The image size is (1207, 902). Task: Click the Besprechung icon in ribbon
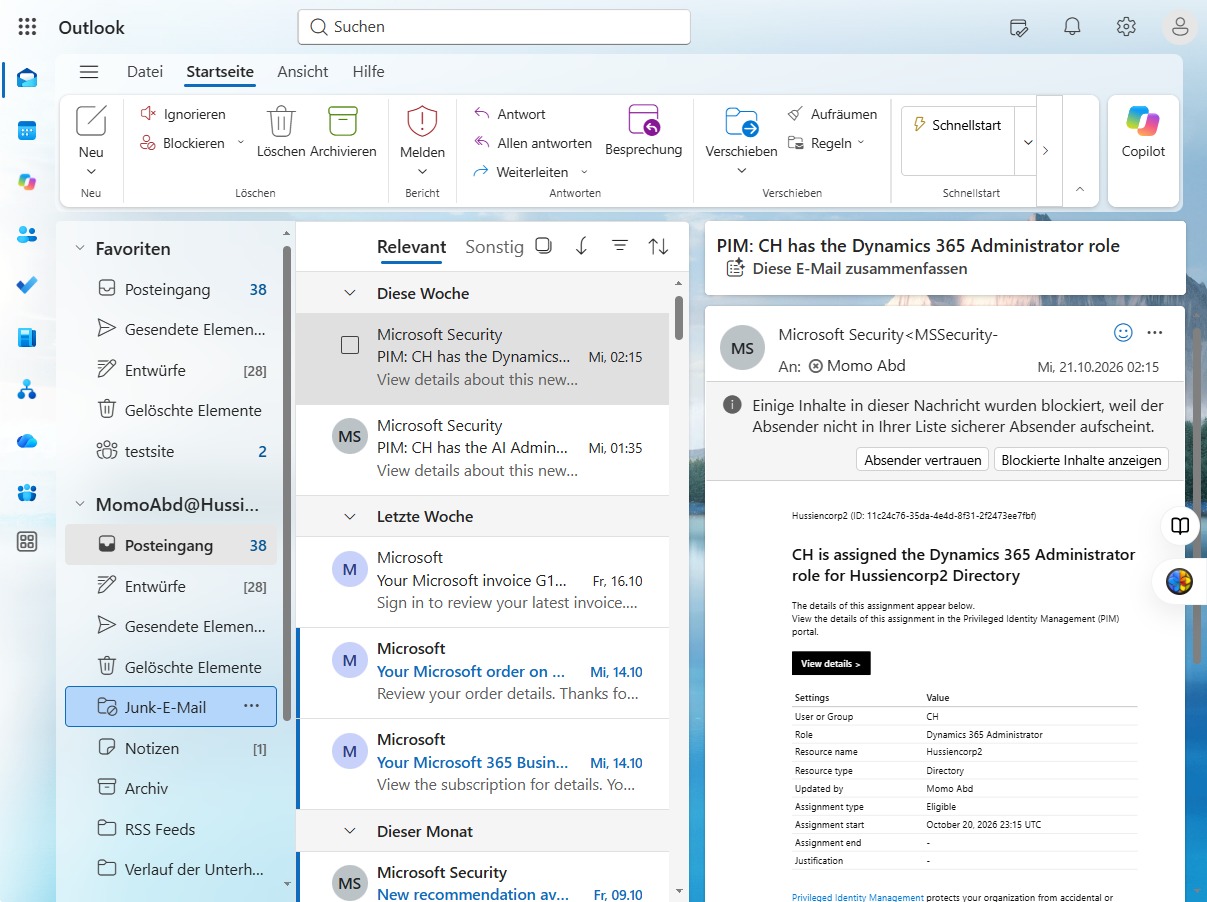pyautogui.click(x=644, y=120)
